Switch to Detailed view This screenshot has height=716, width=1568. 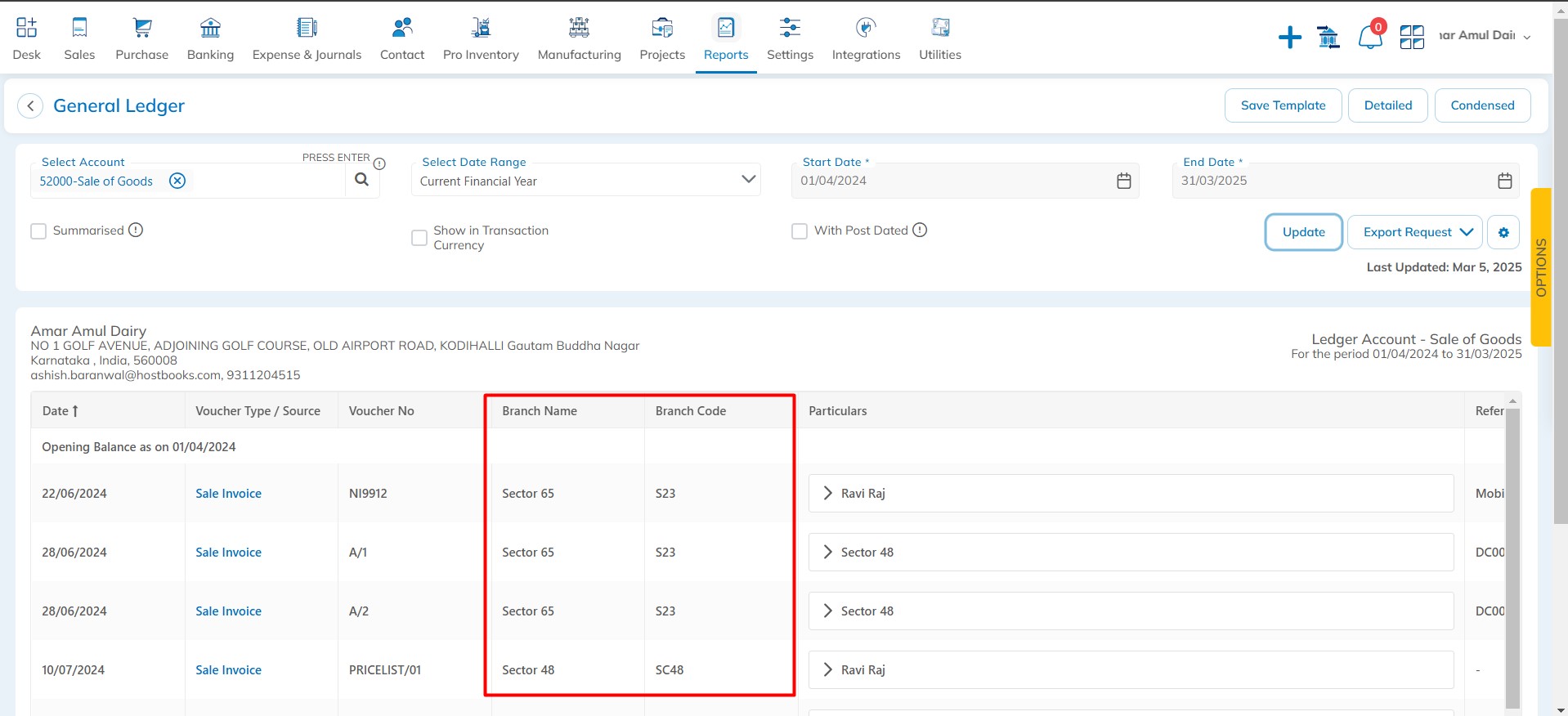pos(1387,105)
